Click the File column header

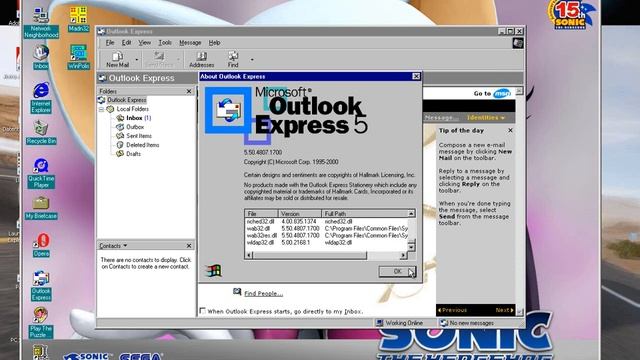point(262,213)
